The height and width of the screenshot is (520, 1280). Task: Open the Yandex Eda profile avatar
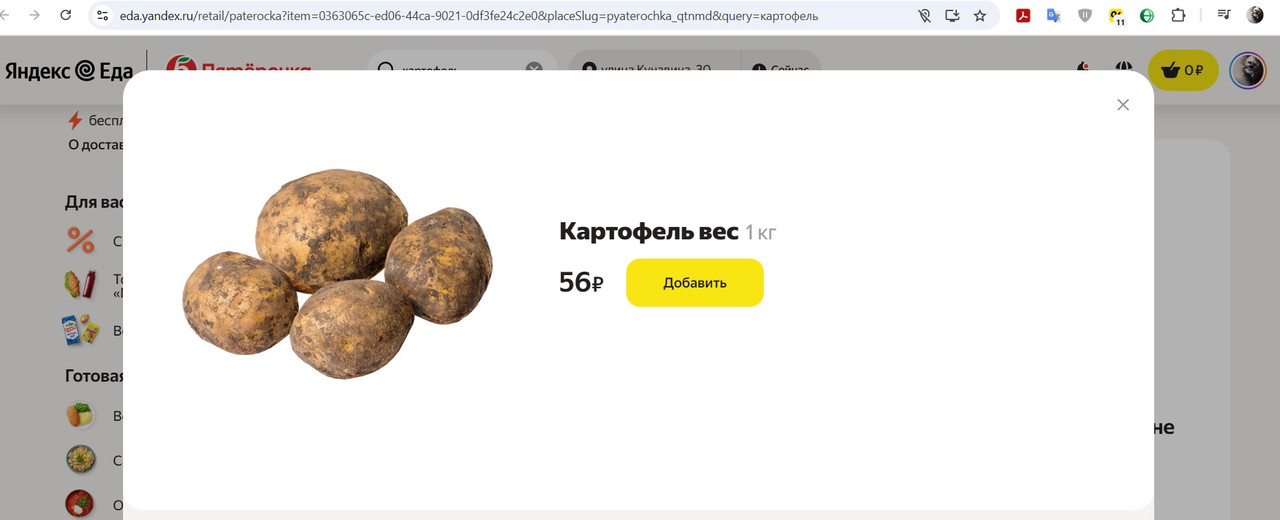[1247, 70]
